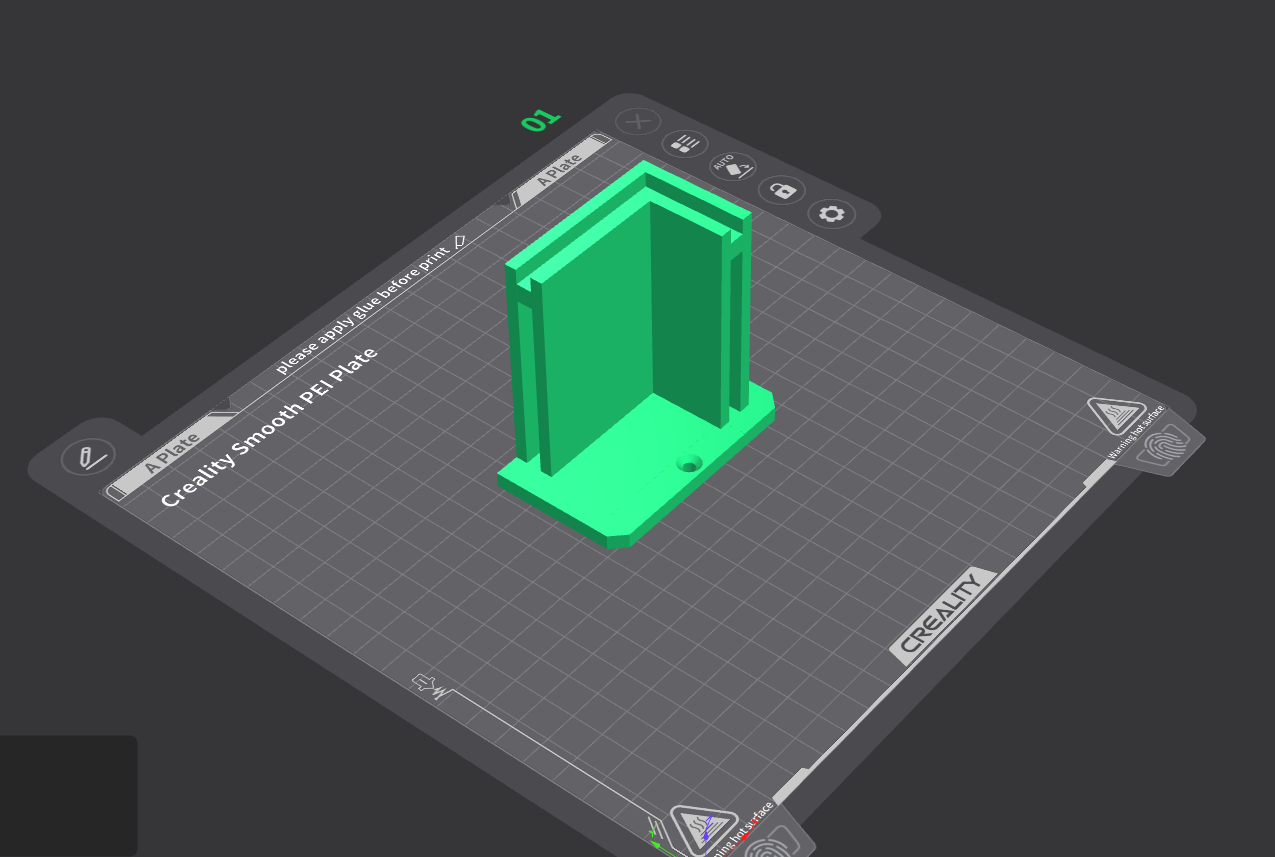Click the dark panel in bottom-left corner

68,796
